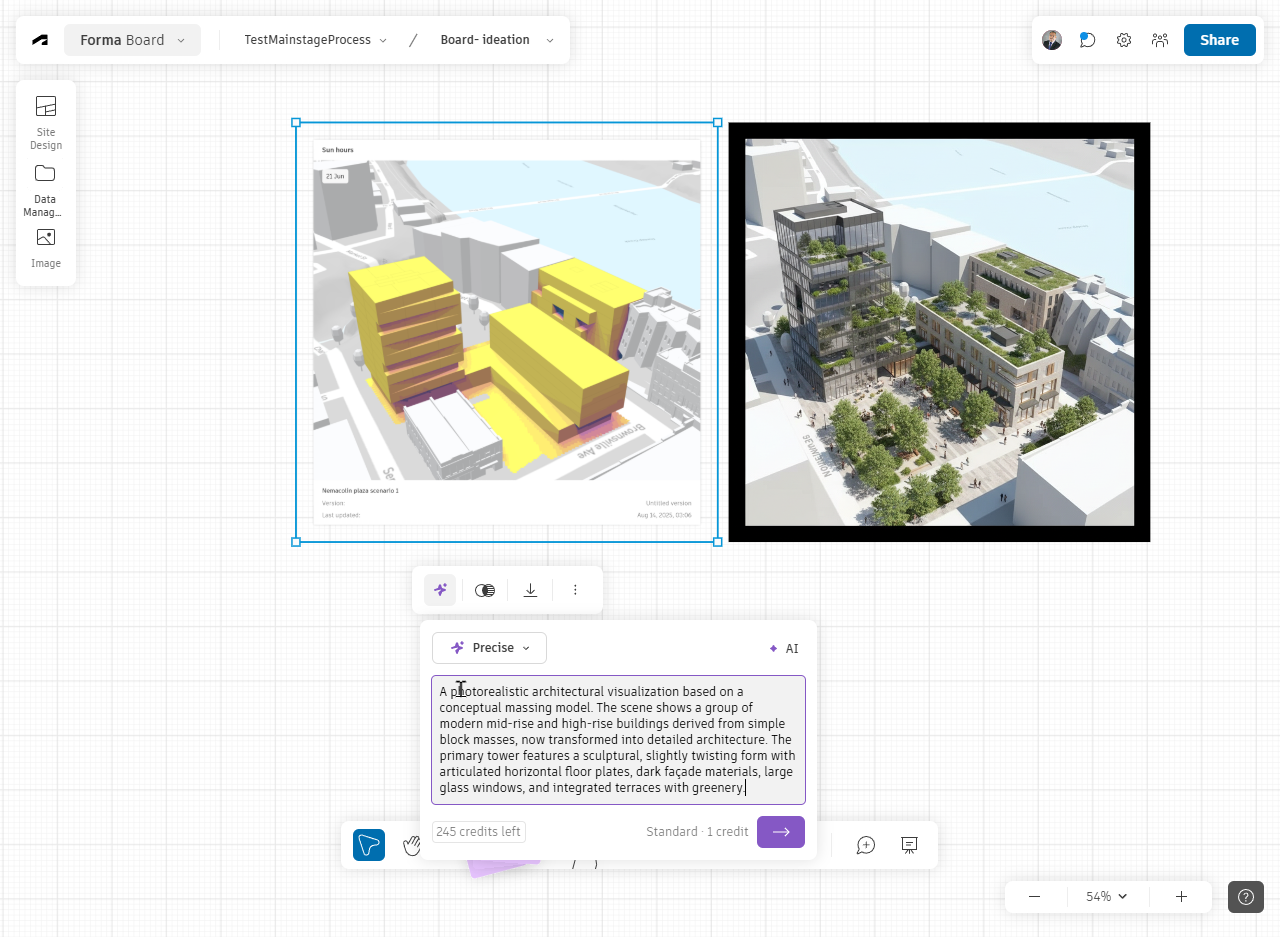Submit the prompt with arrow button
Screen dimensions: 1280x937
pos(781,832)
